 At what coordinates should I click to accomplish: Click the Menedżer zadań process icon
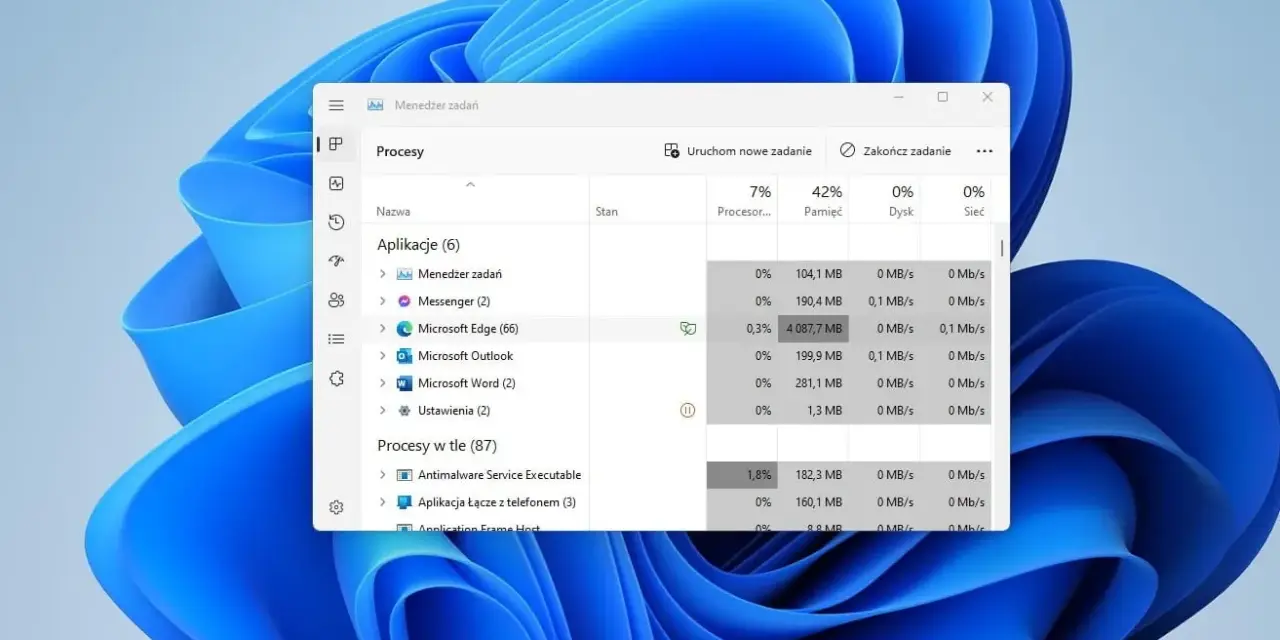[x=404, y=274]
